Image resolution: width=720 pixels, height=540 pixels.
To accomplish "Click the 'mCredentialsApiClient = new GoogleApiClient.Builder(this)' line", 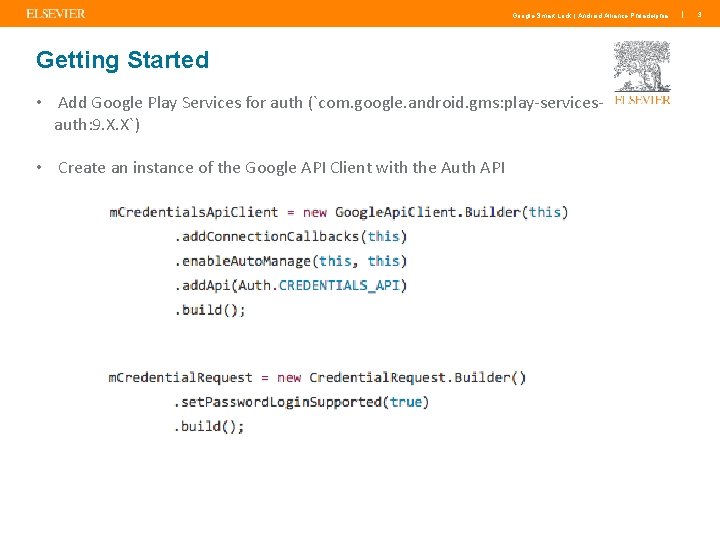I will point(339,213).
